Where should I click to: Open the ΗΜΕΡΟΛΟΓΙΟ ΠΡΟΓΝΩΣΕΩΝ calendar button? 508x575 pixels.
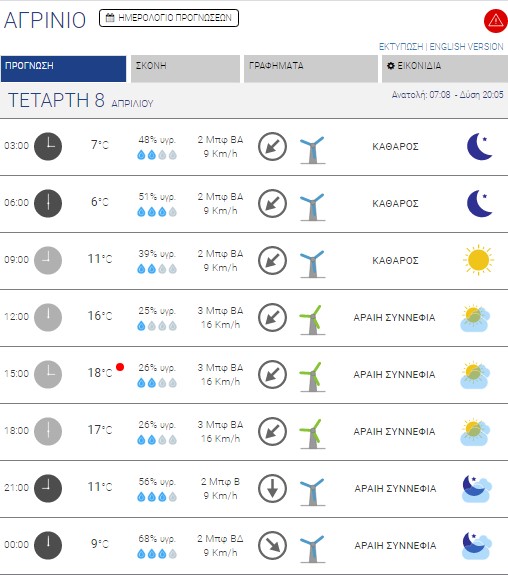click(169, 18)
